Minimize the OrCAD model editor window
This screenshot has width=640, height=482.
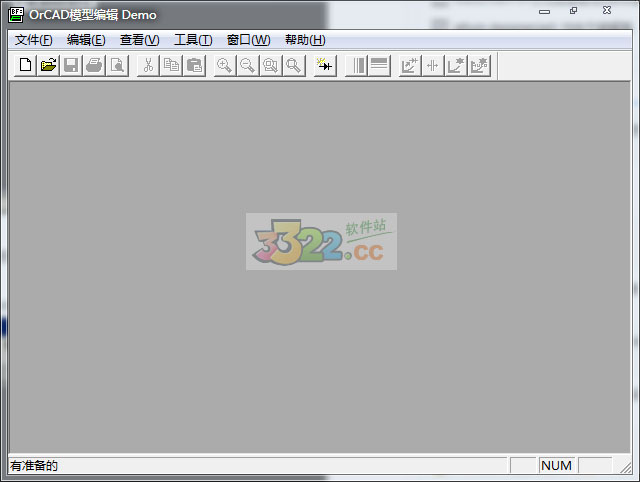click(544, 11)
